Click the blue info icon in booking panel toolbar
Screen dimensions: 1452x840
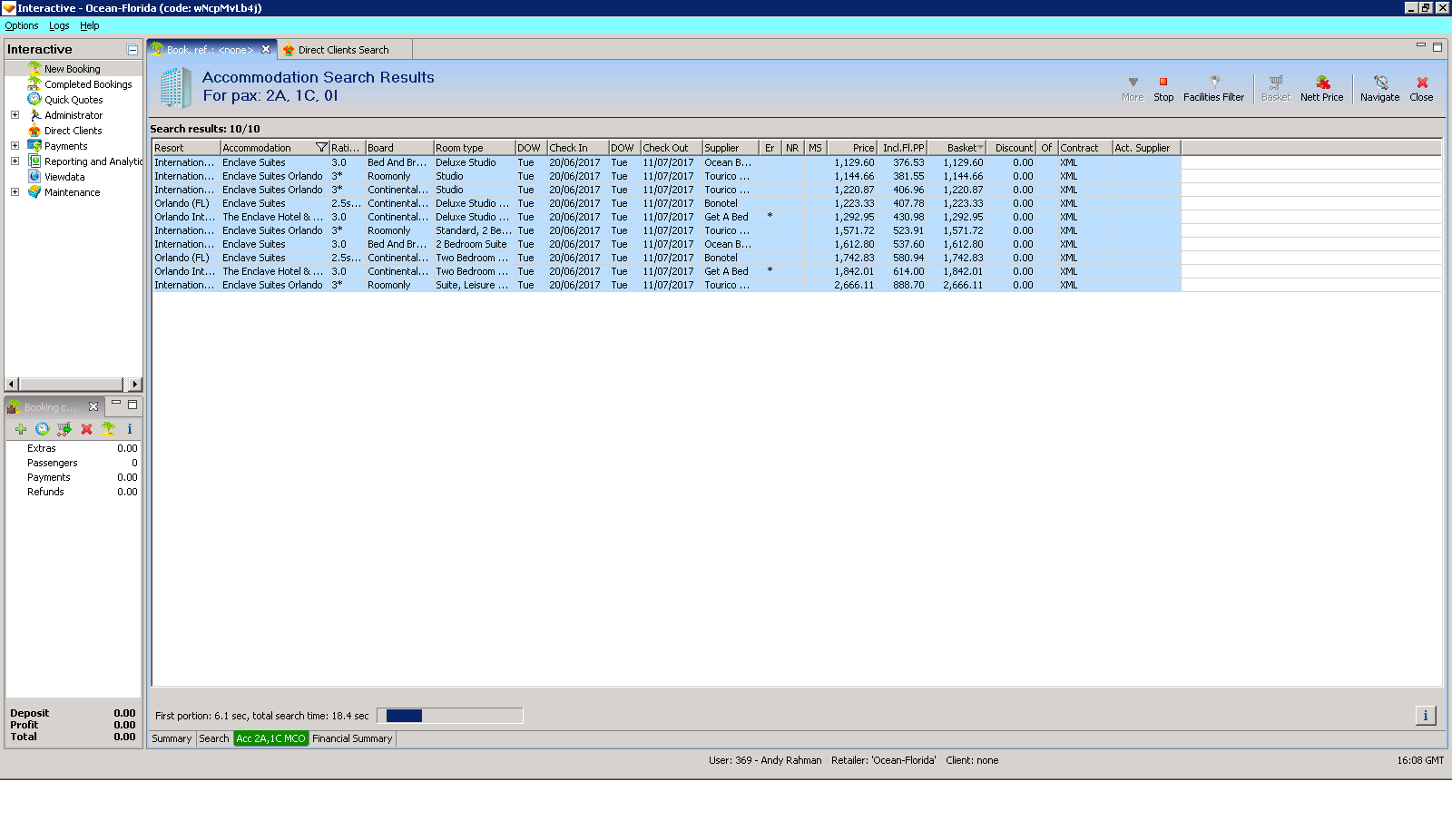[x=130, y=429]
